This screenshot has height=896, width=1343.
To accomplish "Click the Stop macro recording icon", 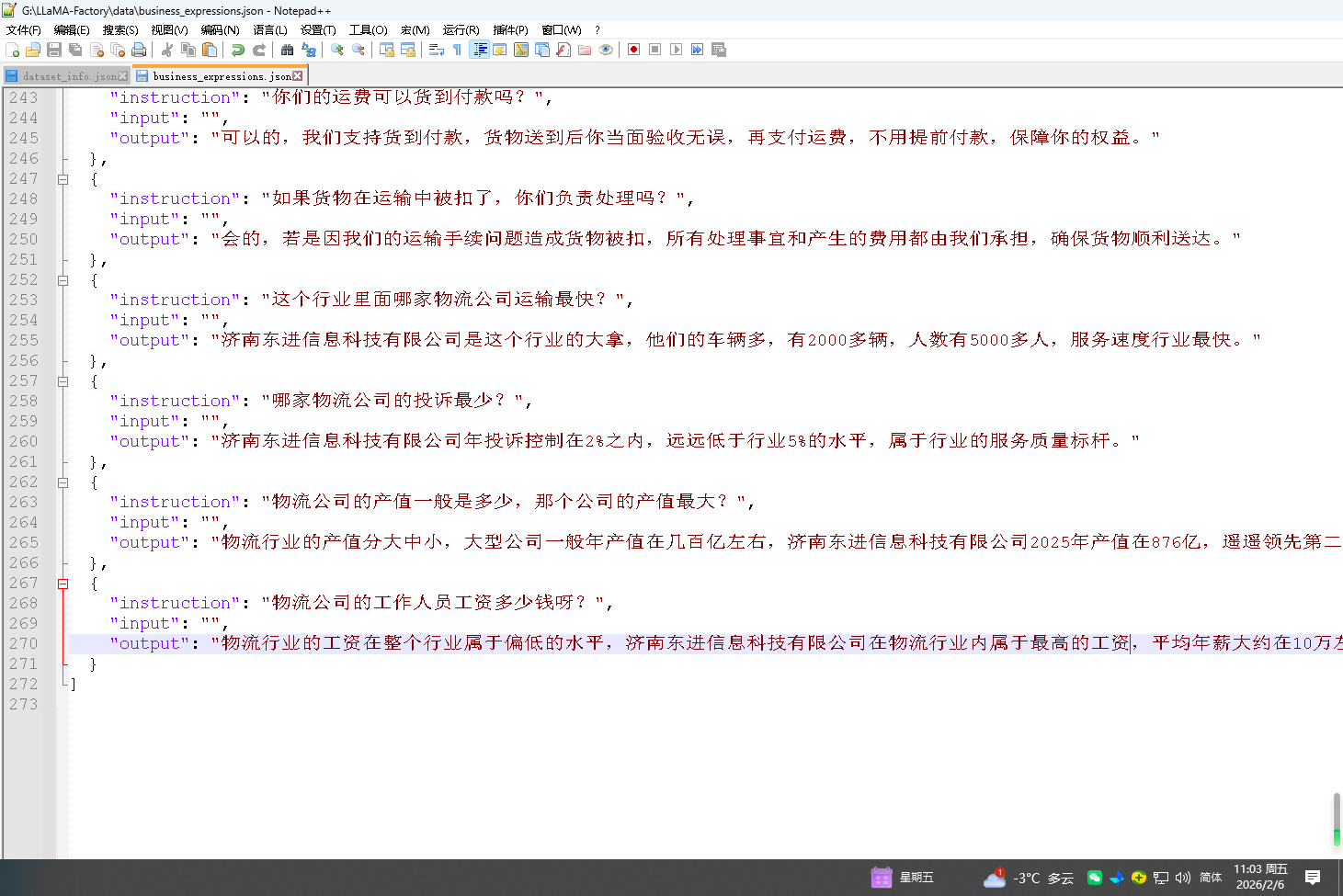I will (x=654, y=50).
